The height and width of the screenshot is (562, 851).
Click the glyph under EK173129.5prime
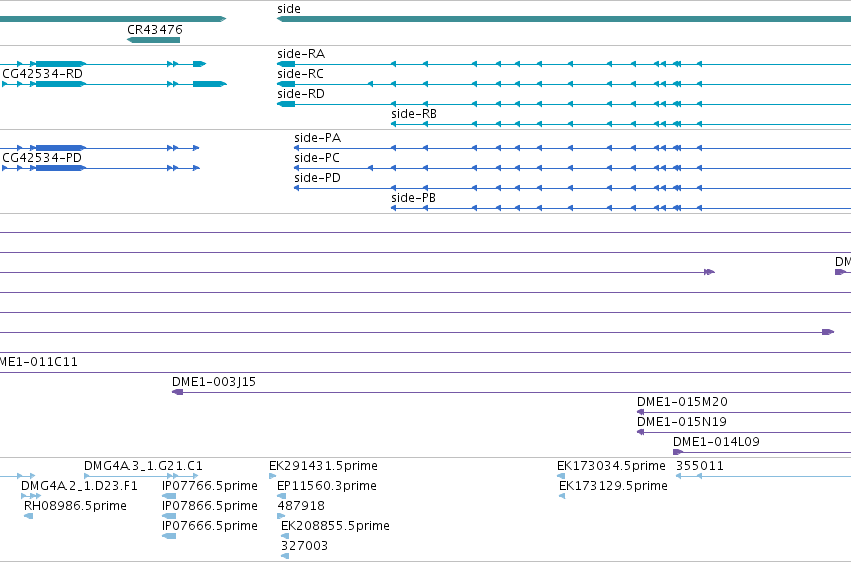pyautogui.click(x=562, y=496)
